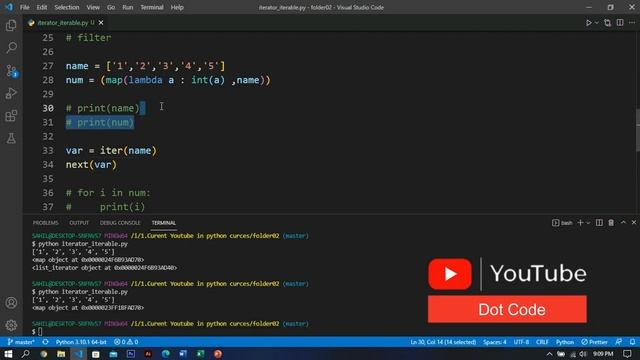The height and width of the screenshot is (360, 640).
Task: Open Photoshop from the taskbar
Action: coord(131,353)
